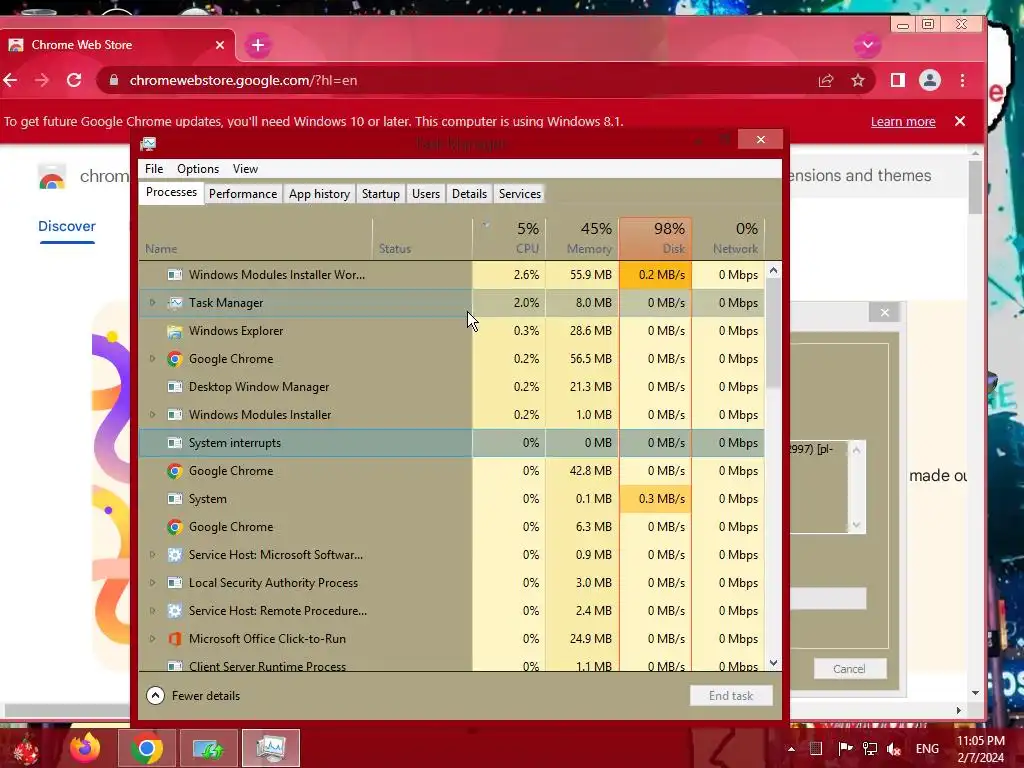1024x768 pixels.
Task: Open the File menu
Action: point(154,168)
